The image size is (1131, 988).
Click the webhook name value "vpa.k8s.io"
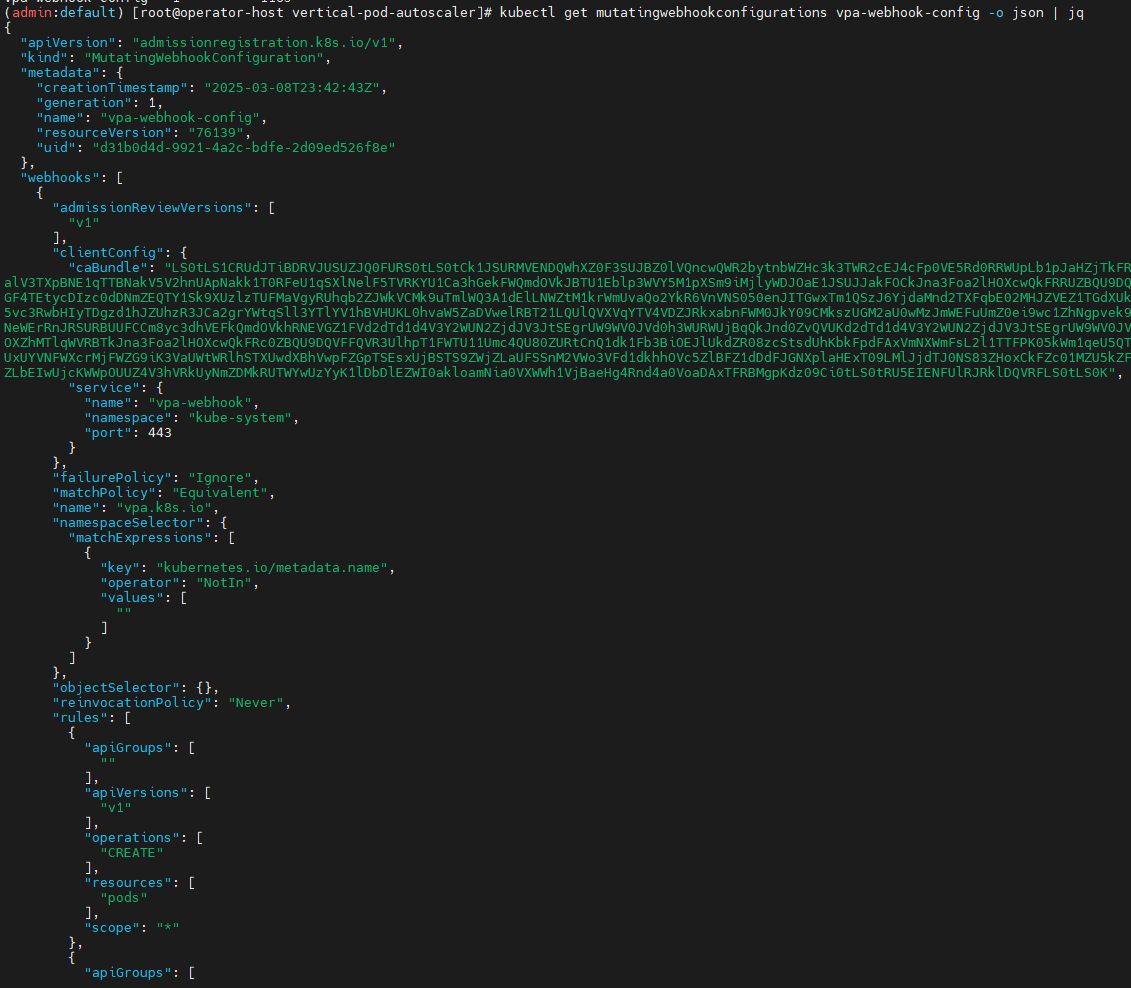164,508
